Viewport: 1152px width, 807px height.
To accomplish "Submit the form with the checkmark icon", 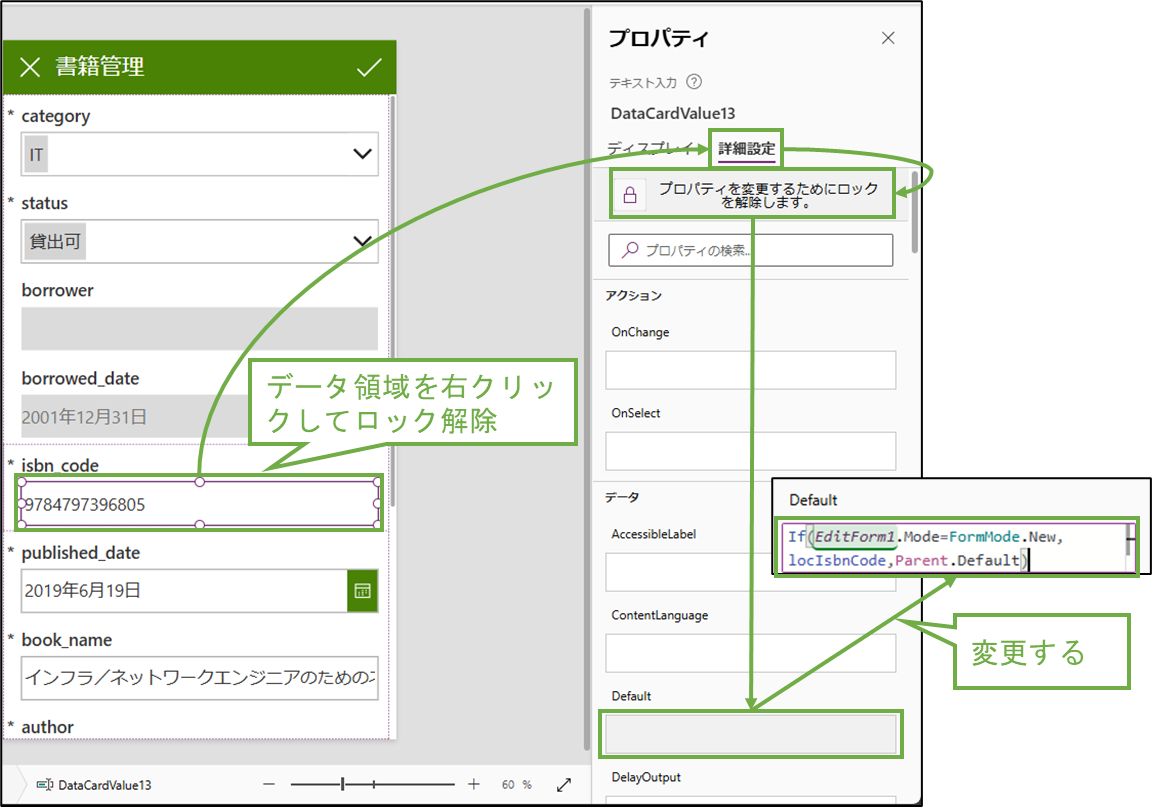I will (369, 68).
